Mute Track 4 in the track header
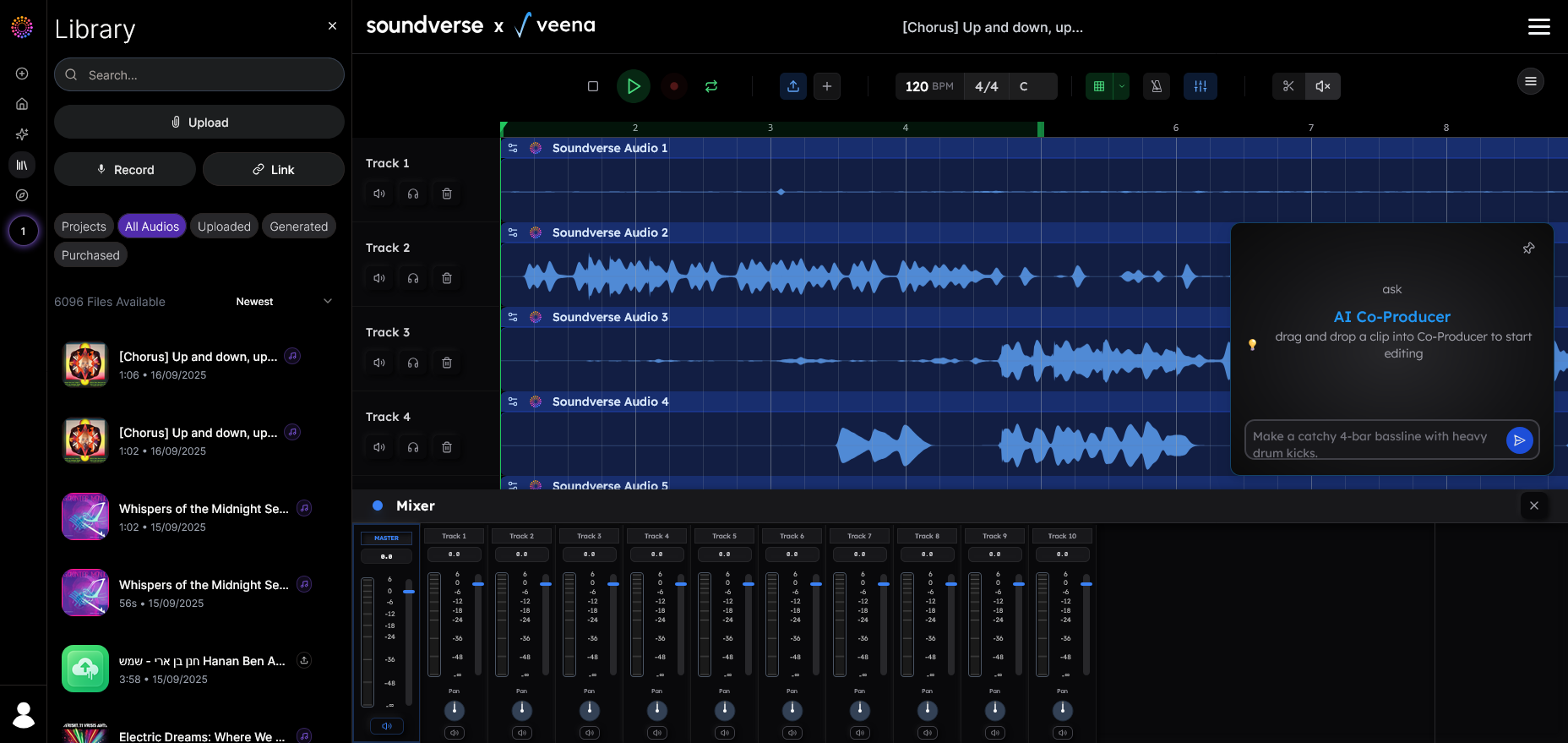1568x743 pixels. 379,447
